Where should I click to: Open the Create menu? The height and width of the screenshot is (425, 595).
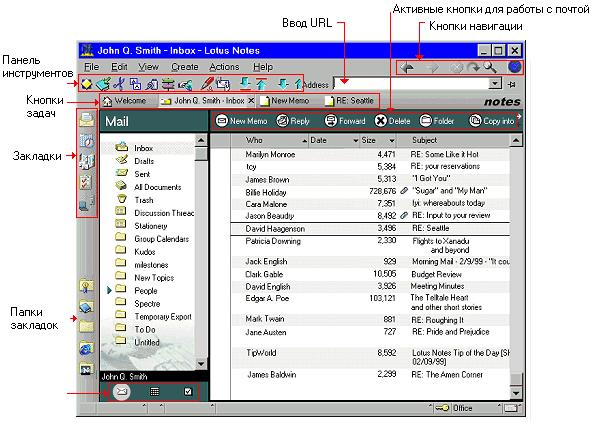(185, 67)
